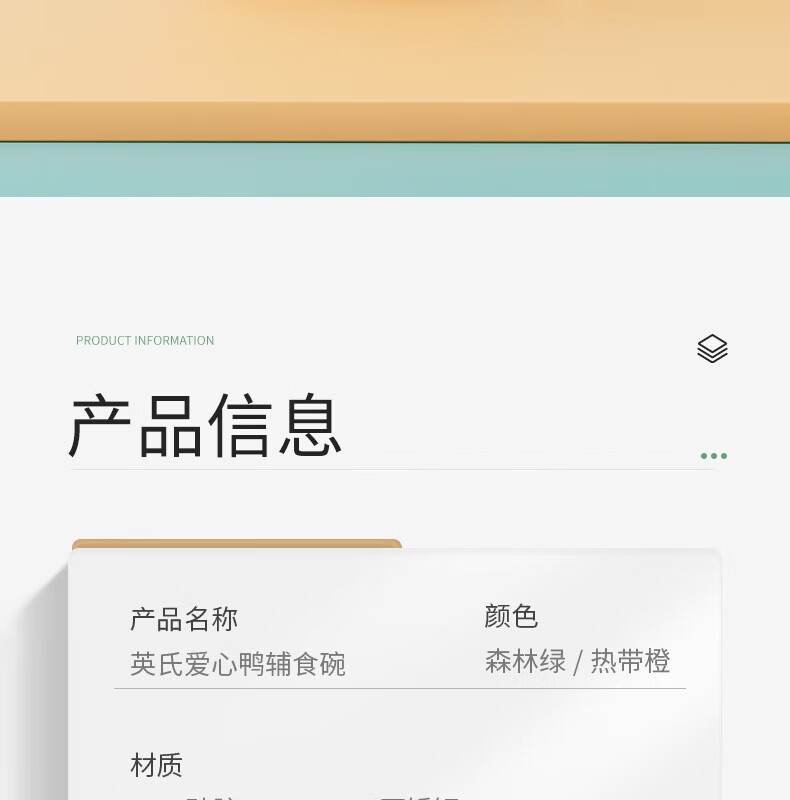
Task: Click the 产品信息 heading
Action: click(205, 426)
